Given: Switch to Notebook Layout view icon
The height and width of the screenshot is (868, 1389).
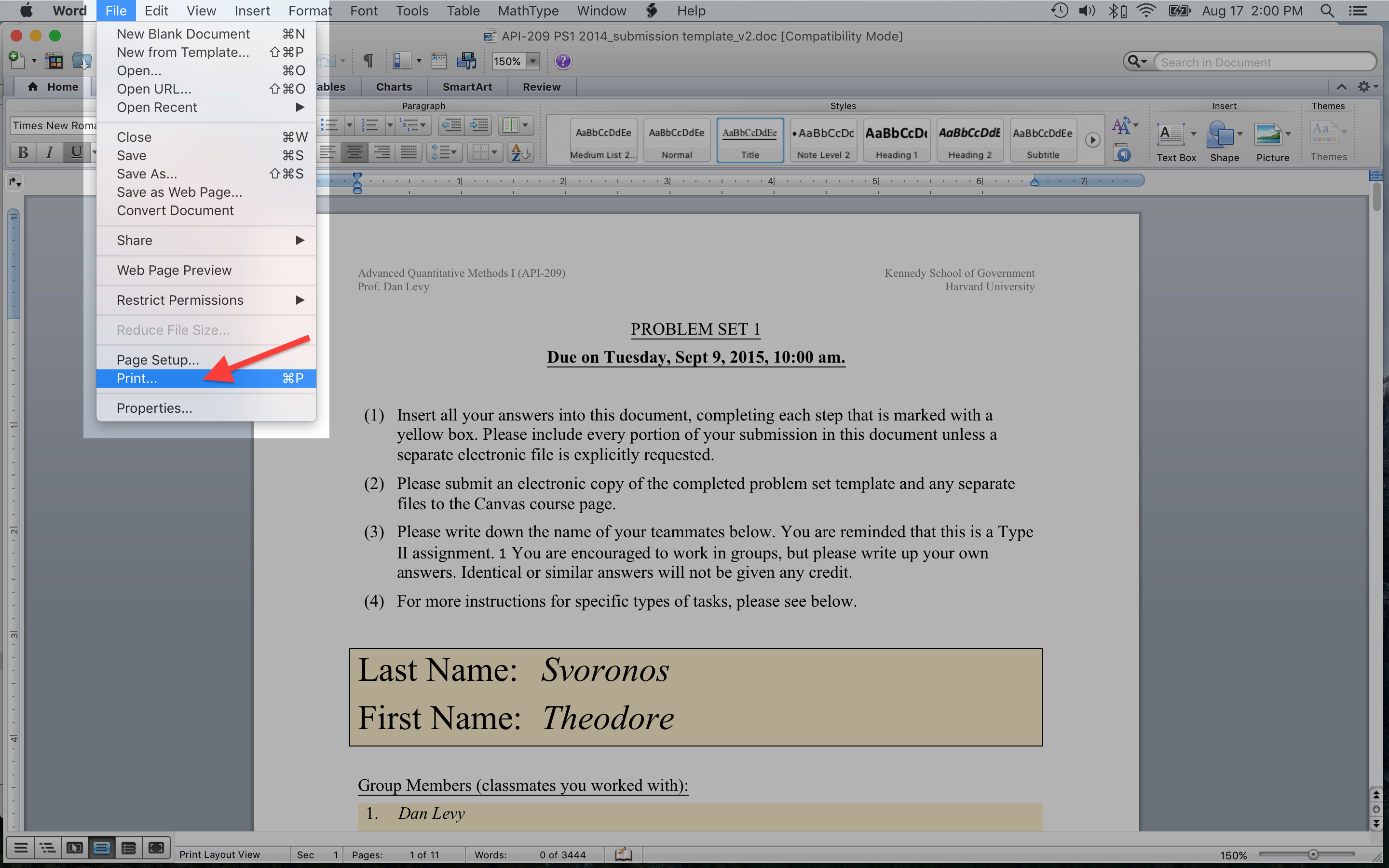Looking at the screenshot, I should pyautogui.click(x=129, y=848).
